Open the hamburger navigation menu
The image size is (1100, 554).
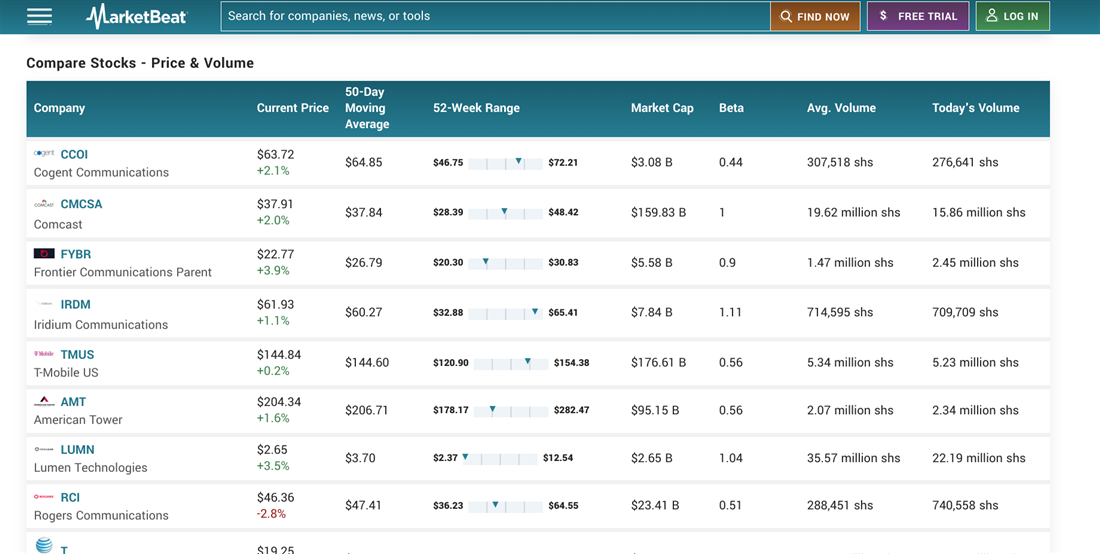(x=39, y=16)
